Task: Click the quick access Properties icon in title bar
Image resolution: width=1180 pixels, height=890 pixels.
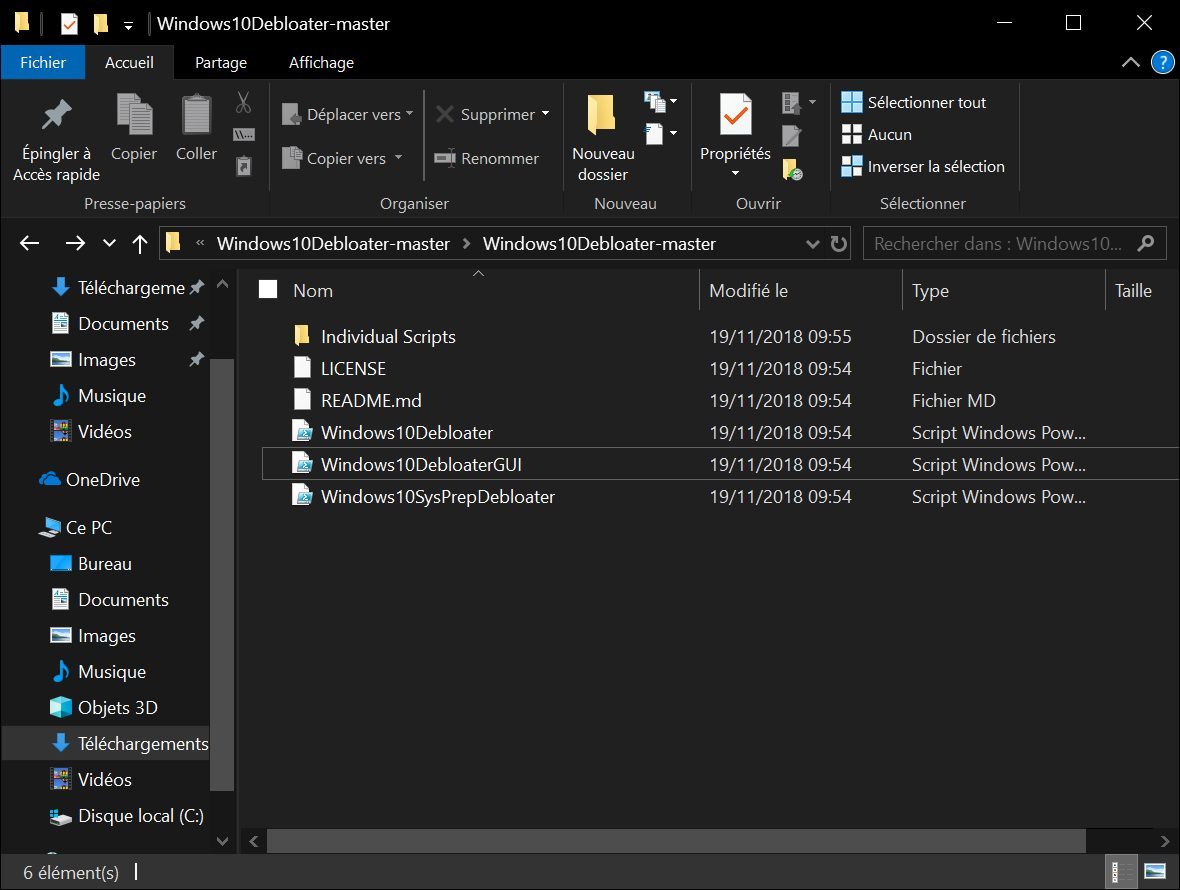Action: (x=69, y=24)
